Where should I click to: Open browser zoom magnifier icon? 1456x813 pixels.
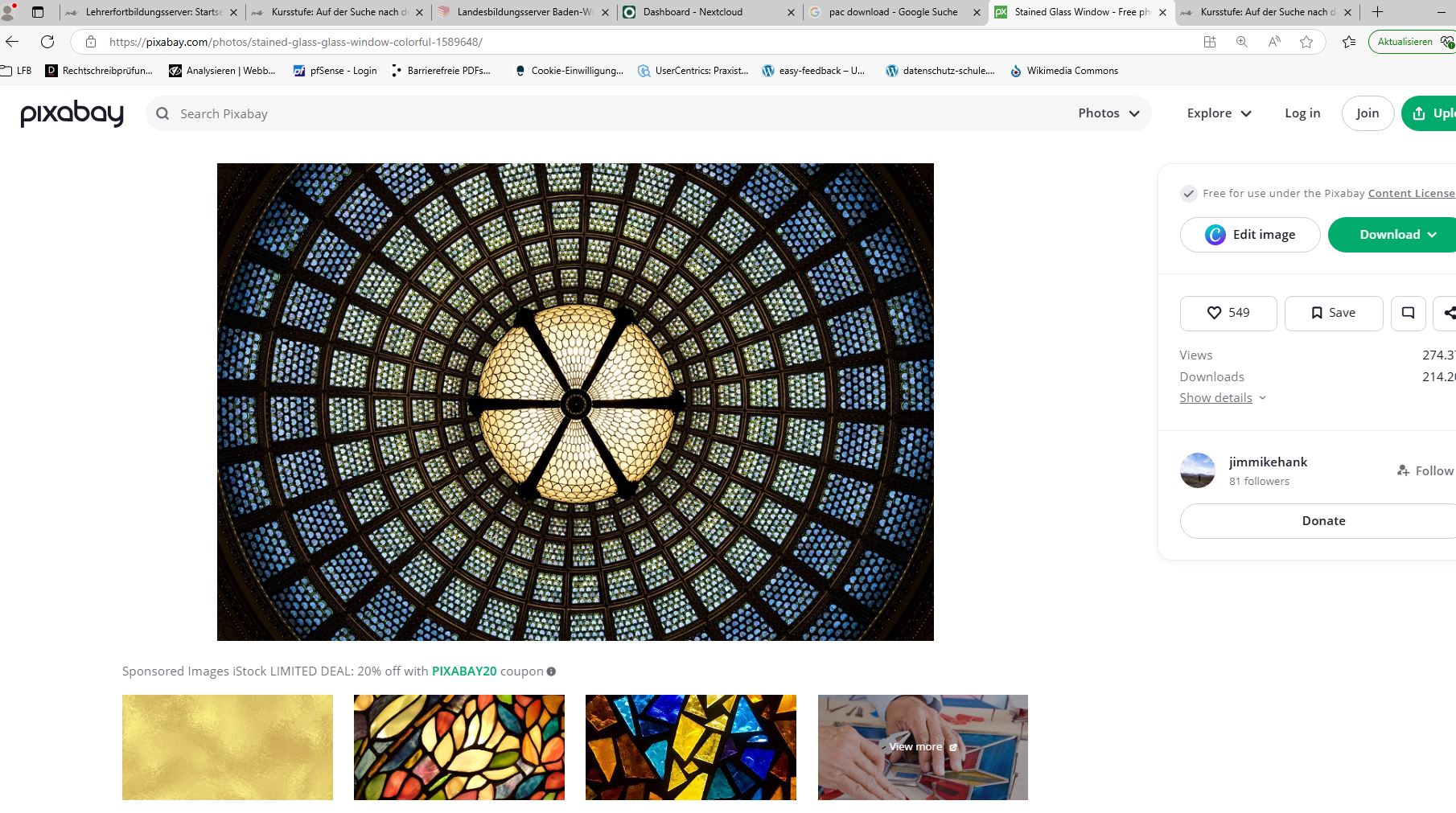coord(1242,42)
